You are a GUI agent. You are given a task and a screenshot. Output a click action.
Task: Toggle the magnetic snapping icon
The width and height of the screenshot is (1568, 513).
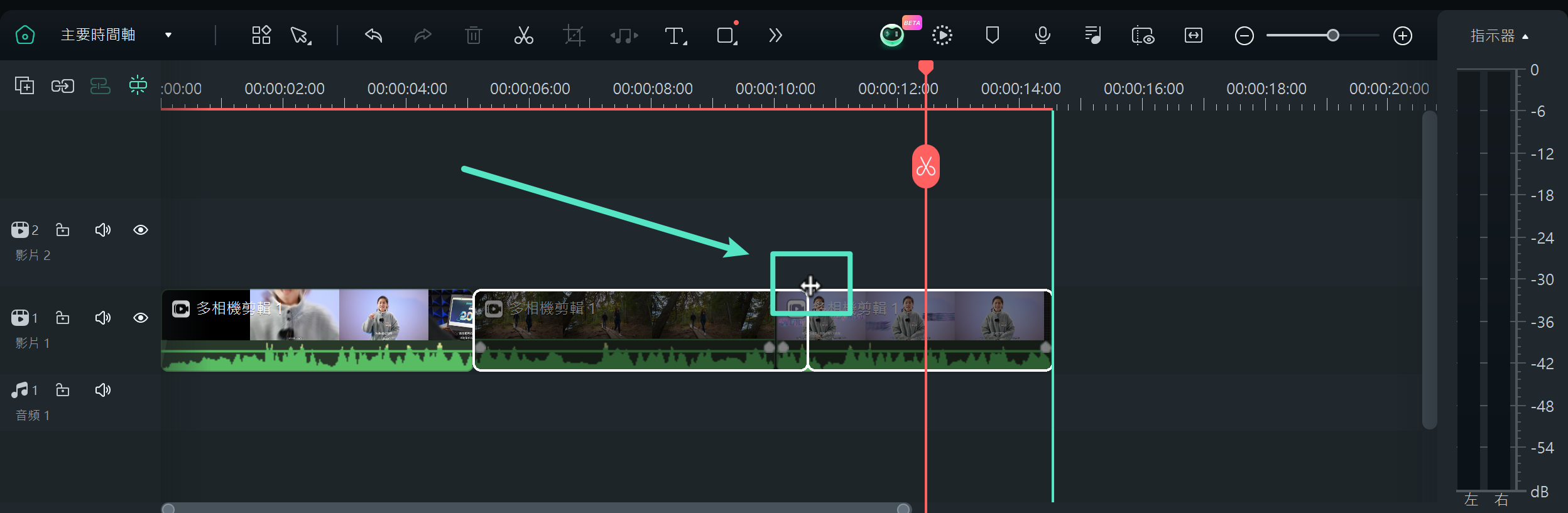click(x=138, y=85)
